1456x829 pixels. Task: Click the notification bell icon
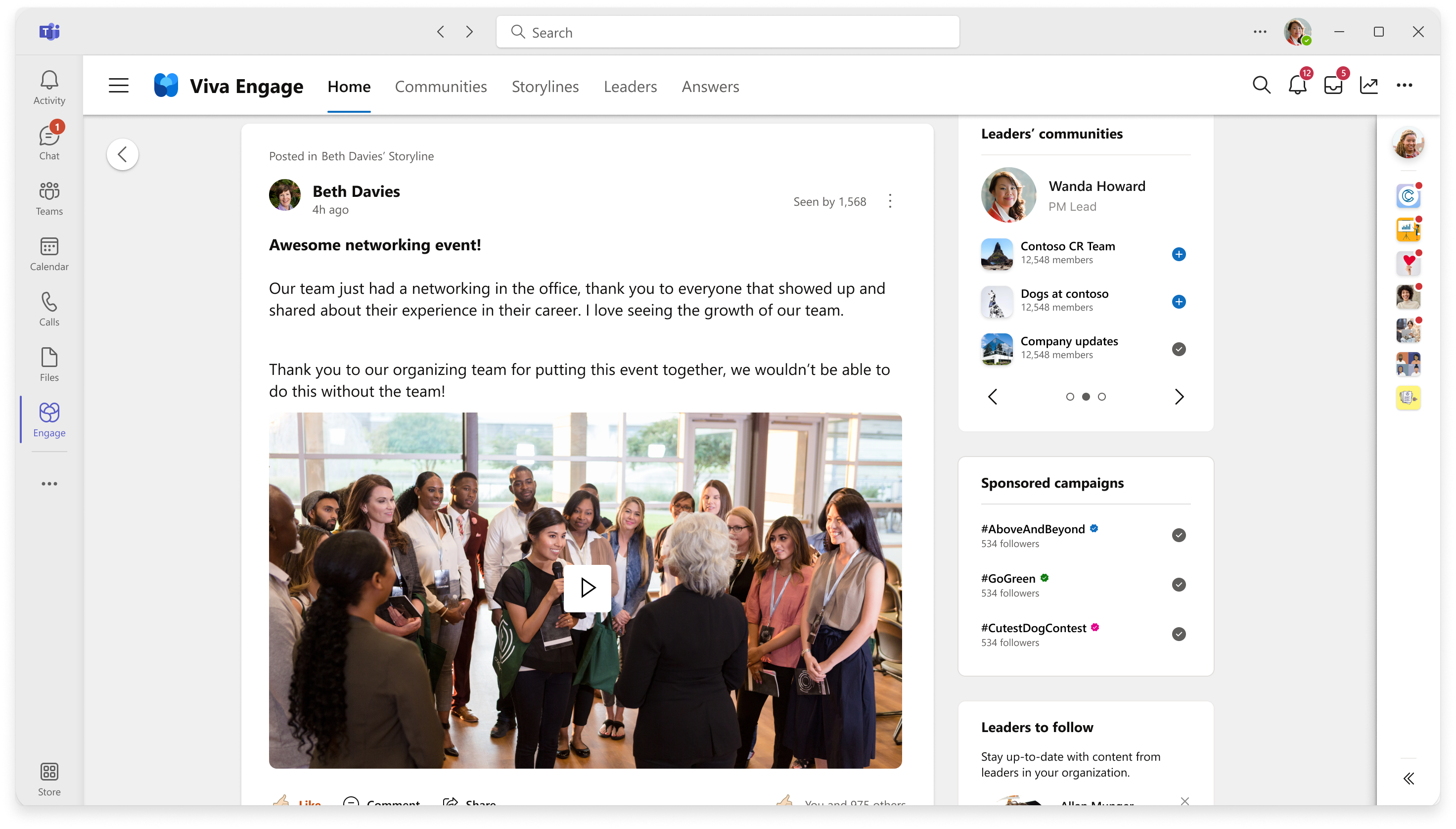pyautogui.click(x=1298, y=85)
